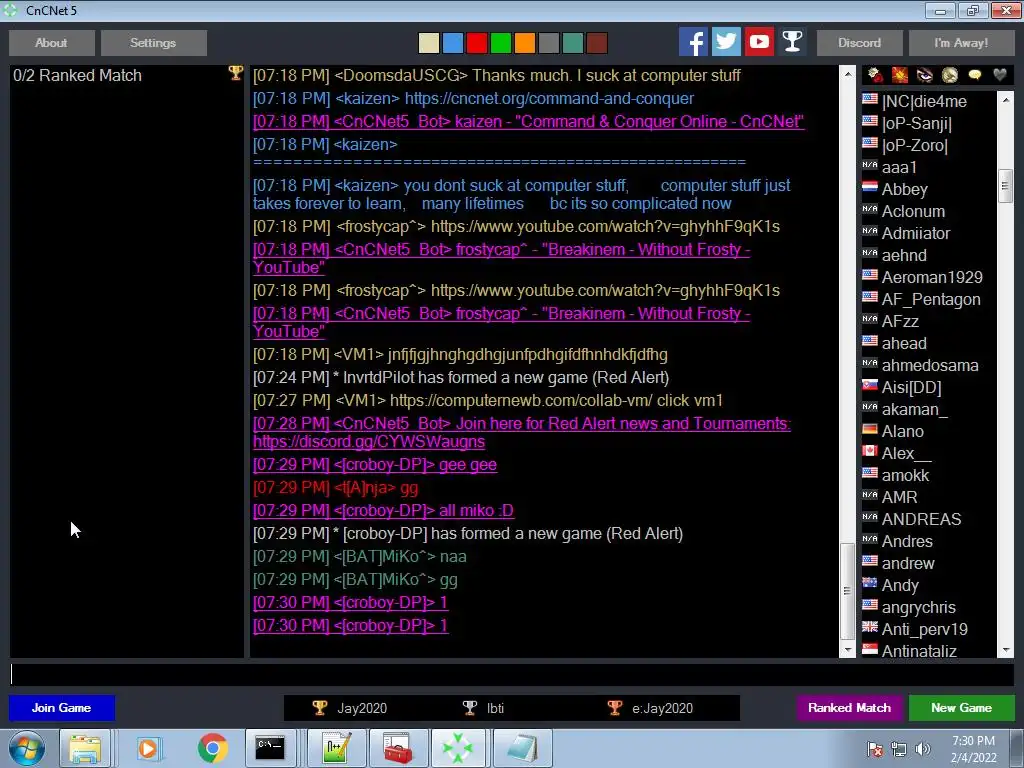The height and width of the screenshot is (768, 1024).
Task: Open the YouTube icon link
Action: [x=760, y=42]
